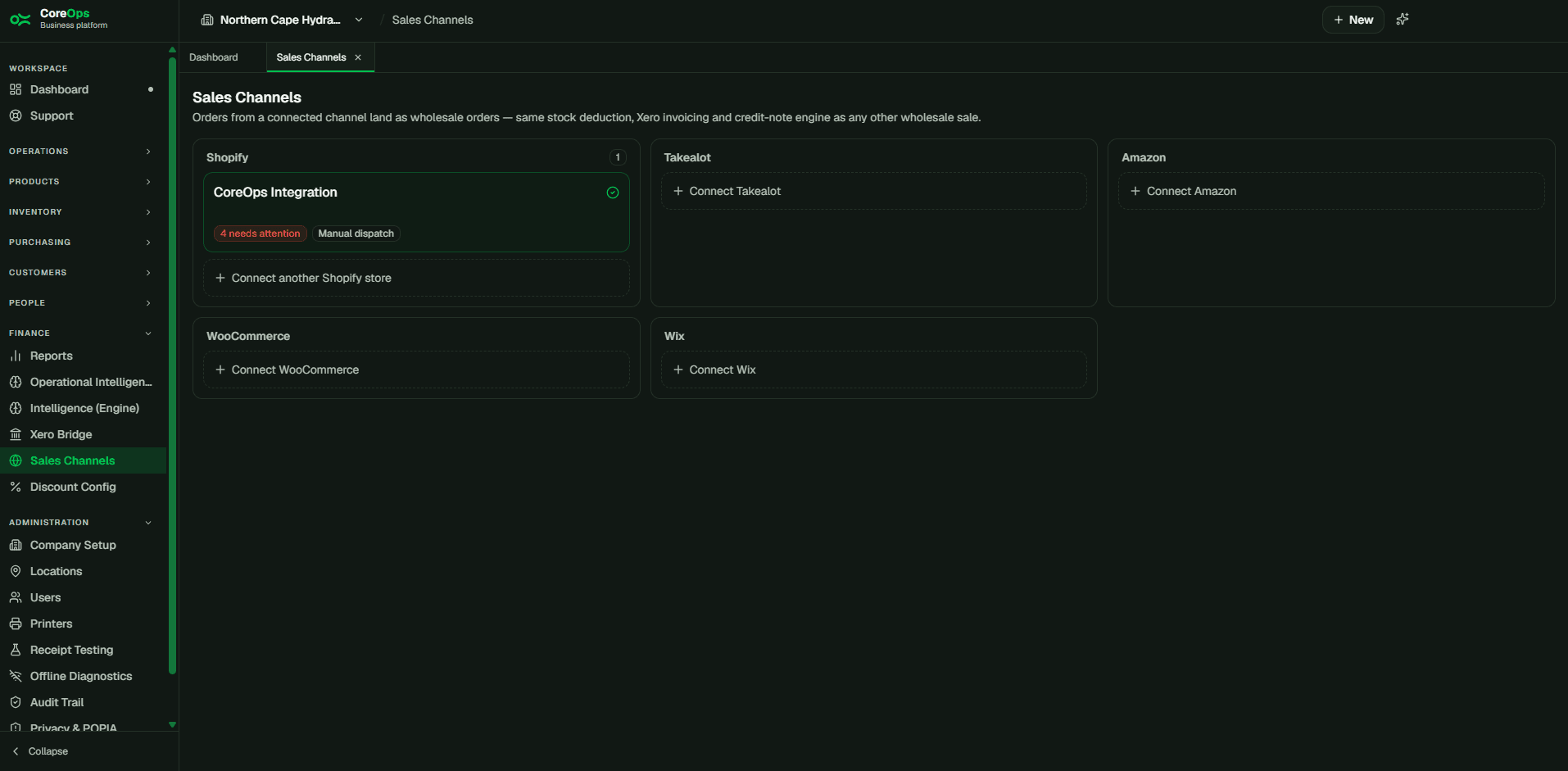Image resolution: width=1568 pixels, height=771 pixels.
Task: Click the 'Wix' card heading
Action: coord(674,336)
